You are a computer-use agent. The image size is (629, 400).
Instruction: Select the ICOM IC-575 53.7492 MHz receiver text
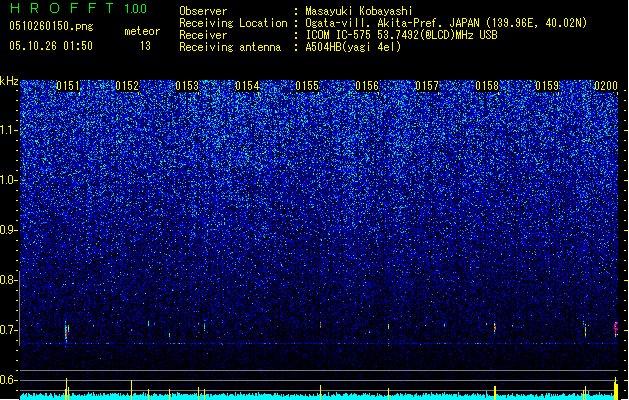(x=402, y=35)
